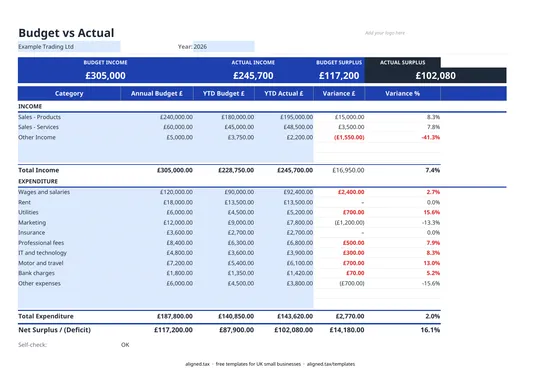Select the 'YTD Actual £' column header

[x=284, y=93]
